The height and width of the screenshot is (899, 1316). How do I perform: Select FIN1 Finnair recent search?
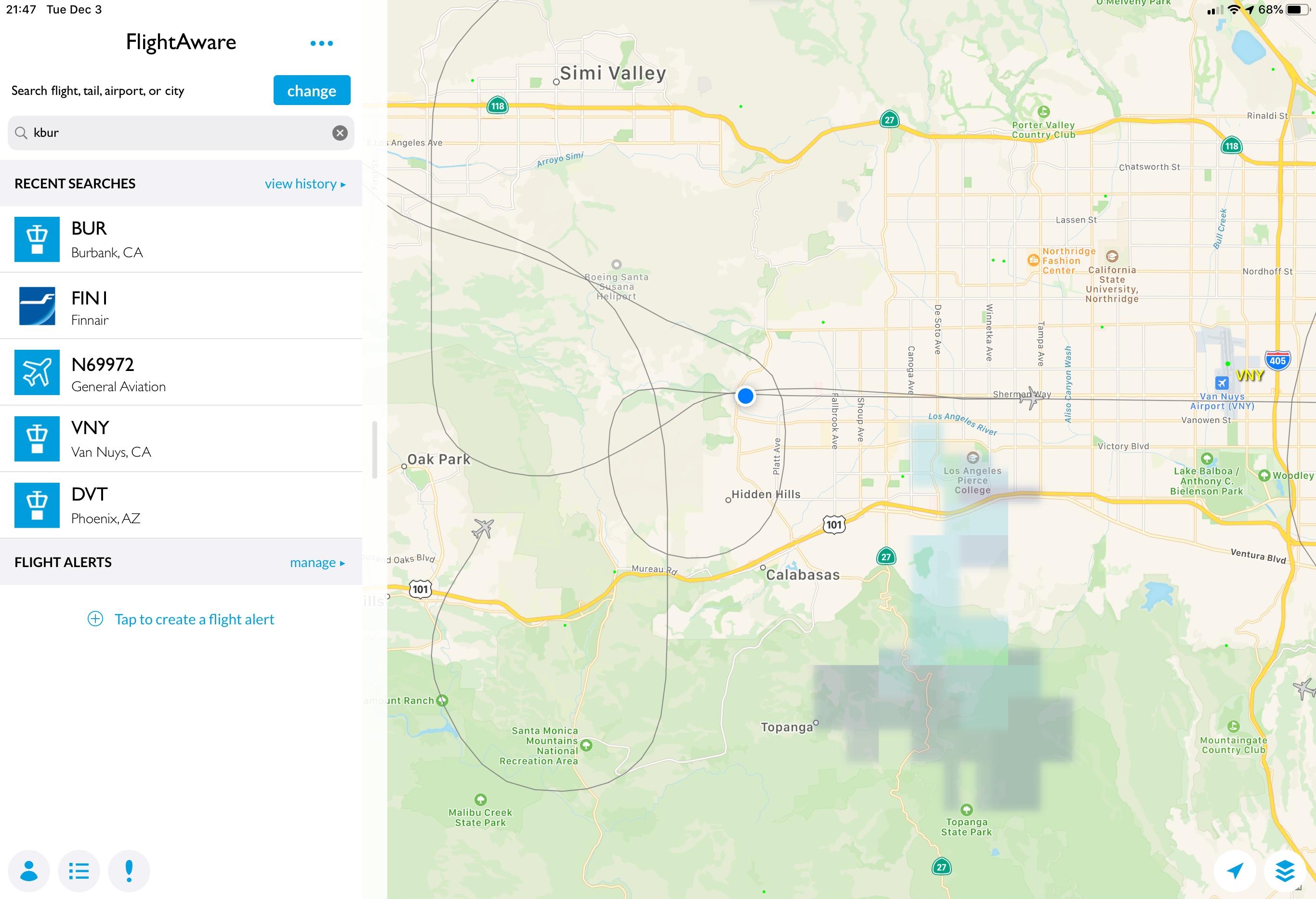(x=181, y=306)
